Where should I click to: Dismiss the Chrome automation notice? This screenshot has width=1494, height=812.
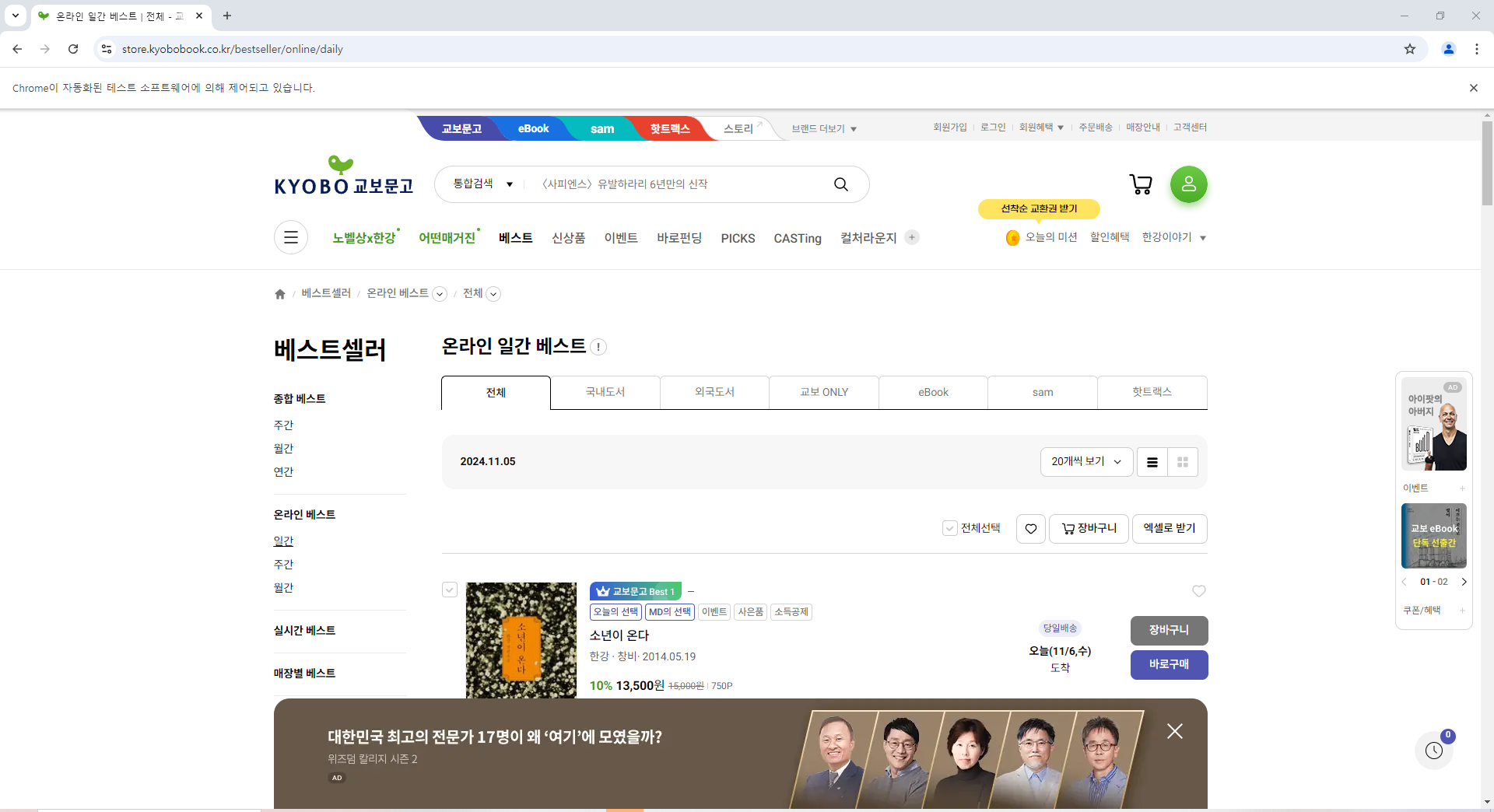(1473, 88)
